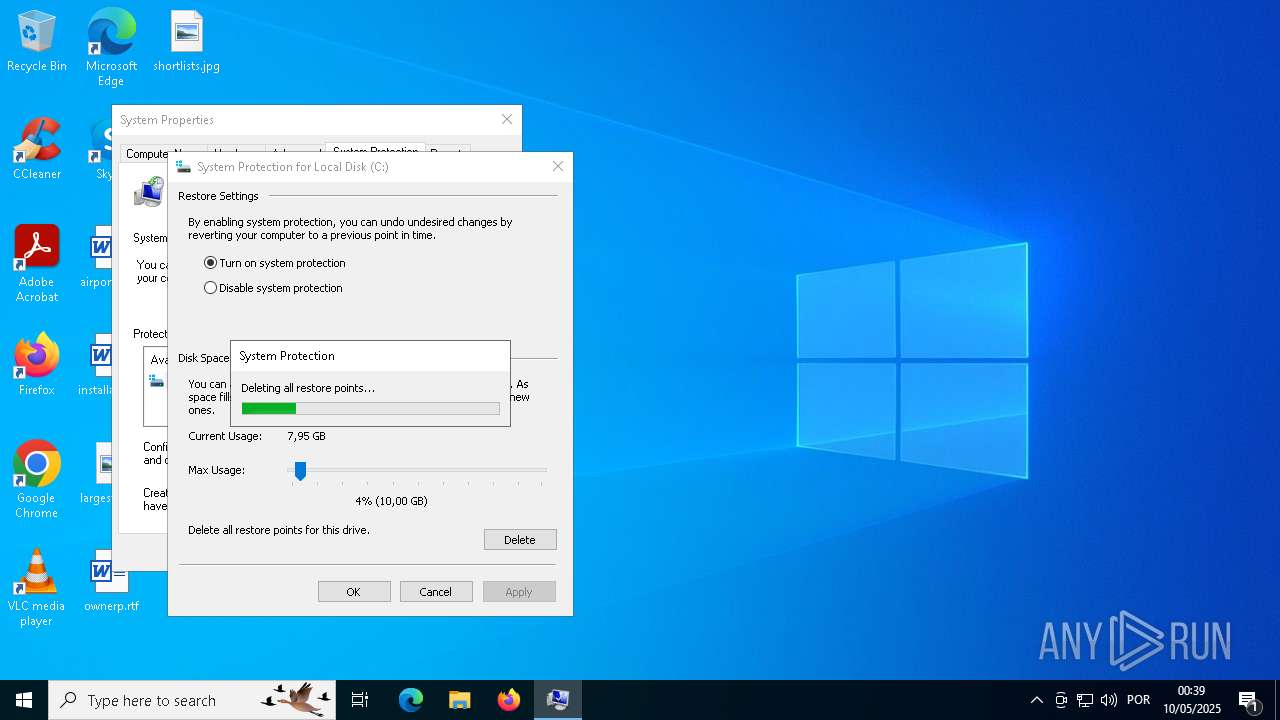
Task: Open the network tray icon
Action: tap(1085, 700)
